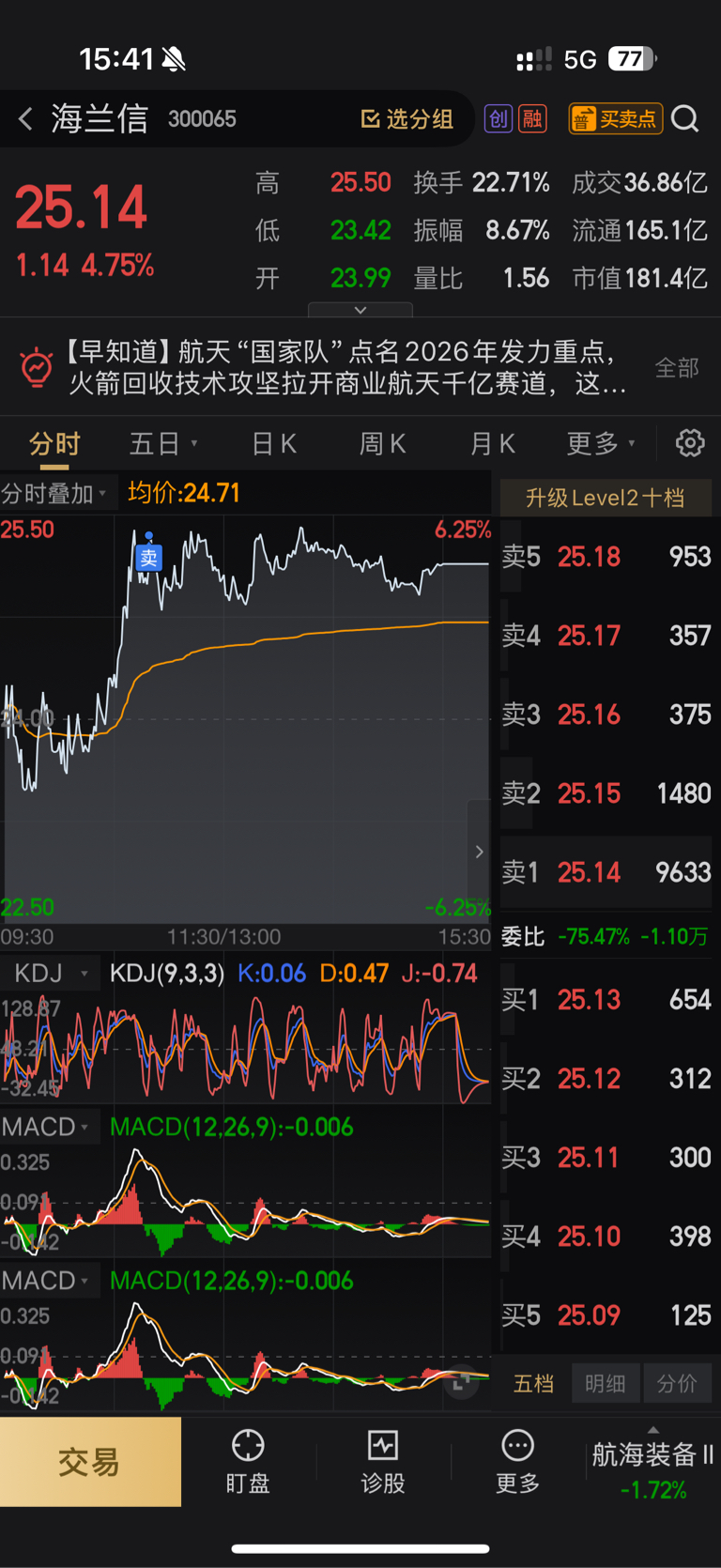
Task: Tap the KDJ(9,3,3) parameter label
Action: [167, 974]
